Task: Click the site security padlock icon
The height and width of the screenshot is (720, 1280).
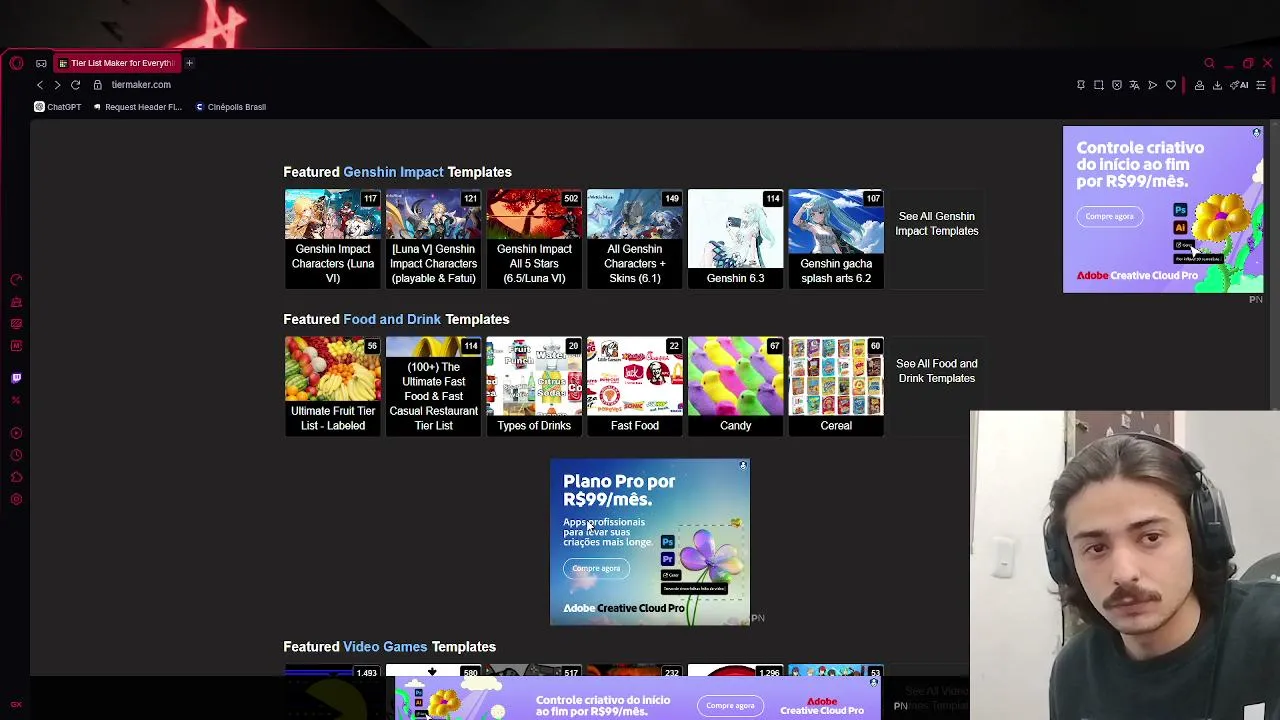Action: [x=98, y=85]
